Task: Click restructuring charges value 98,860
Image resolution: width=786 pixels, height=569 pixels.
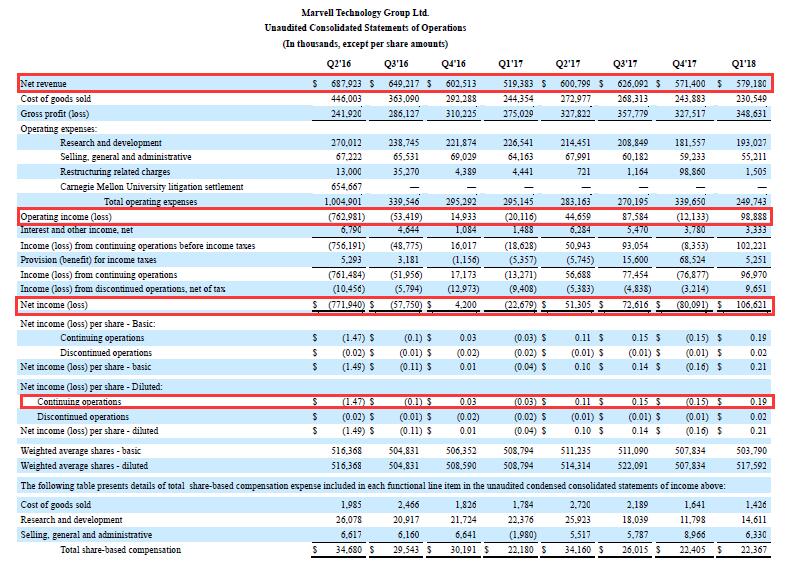Action: pos(690,172)
